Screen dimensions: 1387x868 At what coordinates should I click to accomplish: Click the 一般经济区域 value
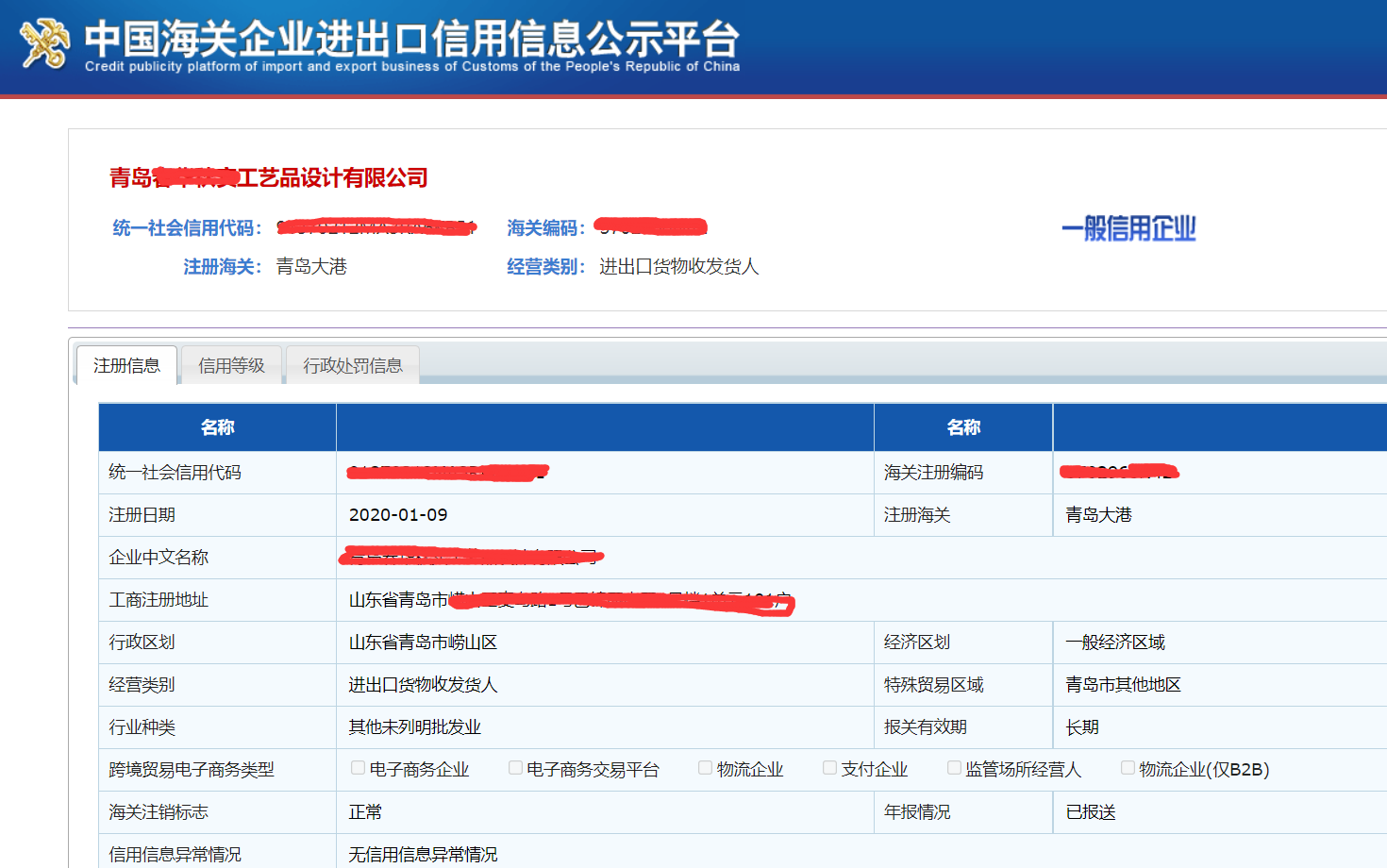(1115, 643)
